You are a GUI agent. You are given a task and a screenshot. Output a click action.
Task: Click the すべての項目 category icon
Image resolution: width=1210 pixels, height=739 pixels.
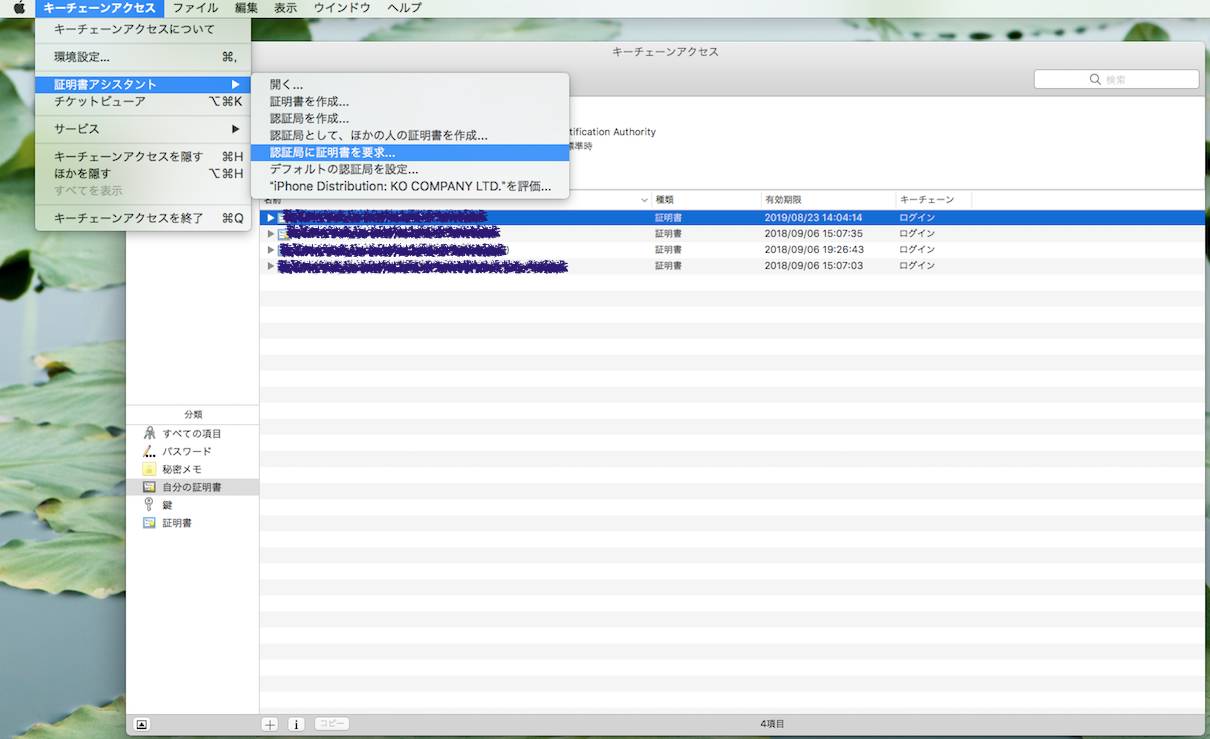tap(149, 434)
